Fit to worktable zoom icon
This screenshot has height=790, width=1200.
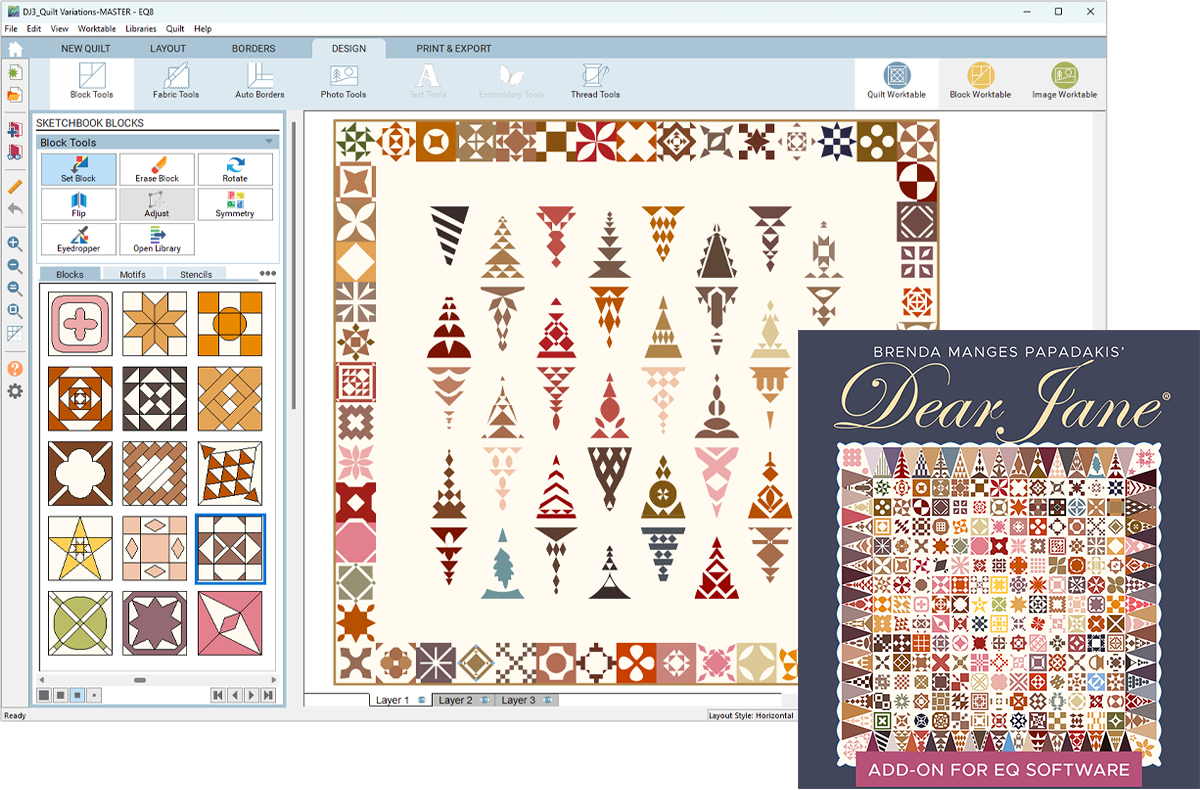coord(15,312)
